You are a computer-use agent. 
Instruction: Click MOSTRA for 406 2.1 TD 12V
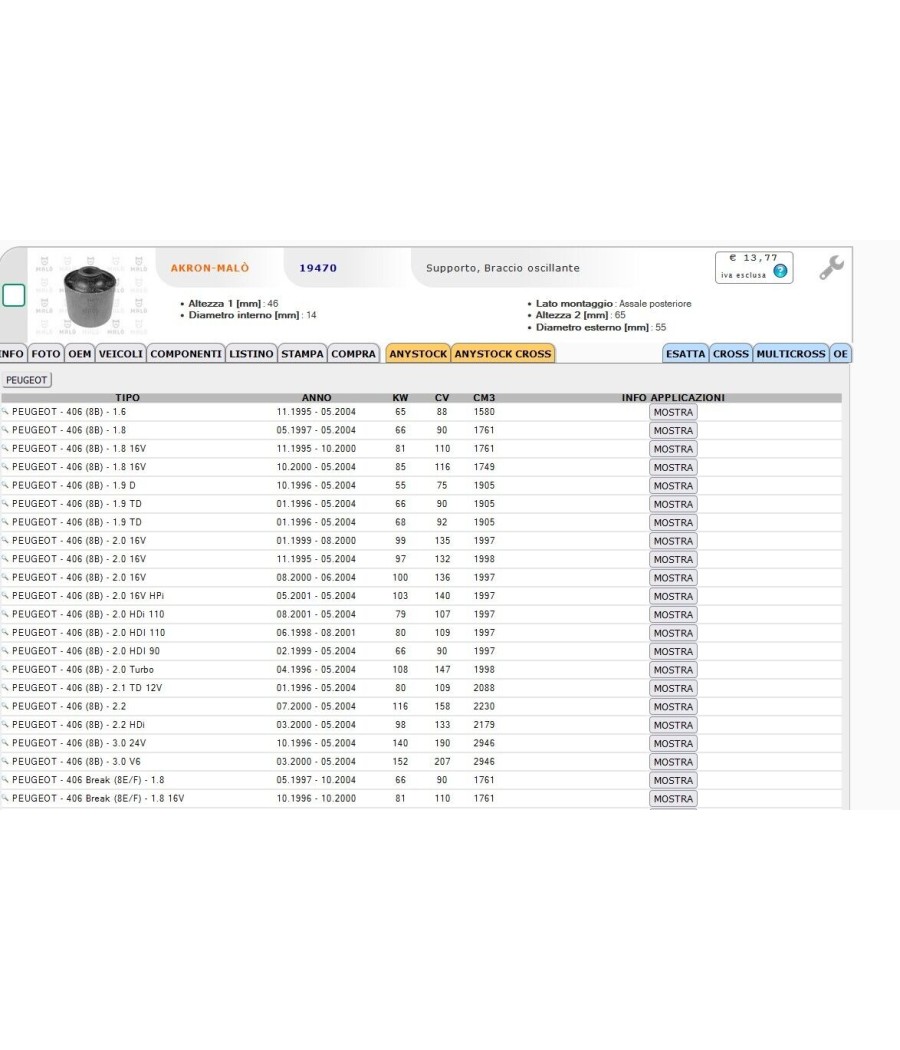point(673,688)
